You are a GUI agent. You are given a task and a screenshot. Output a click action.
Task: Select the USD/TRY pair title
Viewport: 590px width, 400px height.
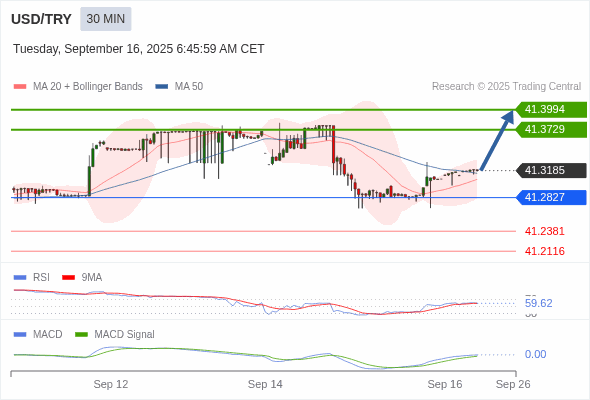point(41,19)
